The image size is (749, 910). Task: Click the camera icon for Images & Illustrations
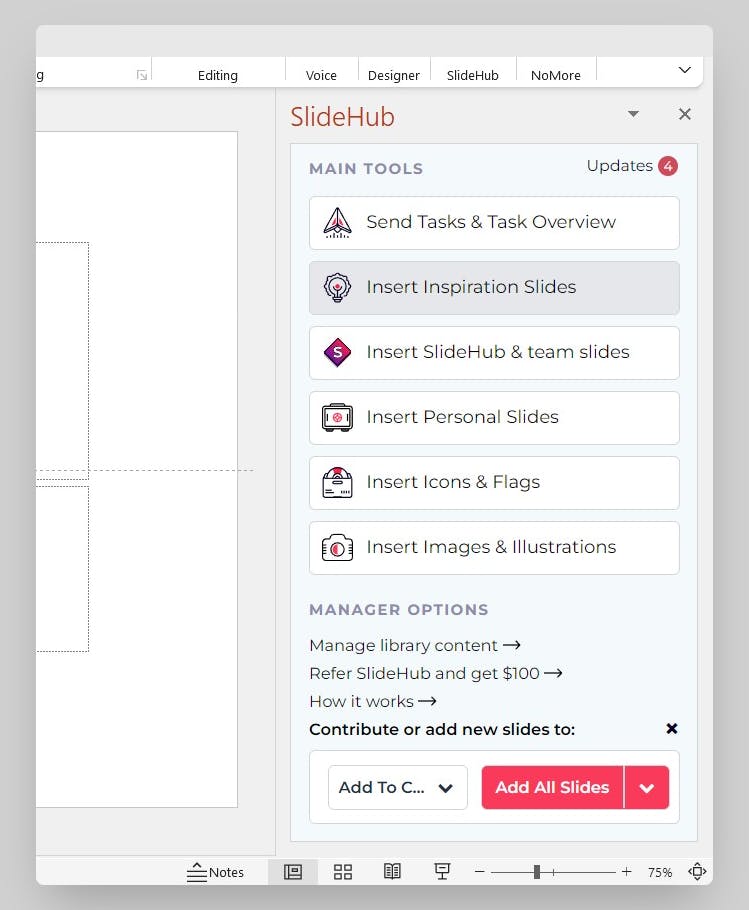[x=337, y=547]
